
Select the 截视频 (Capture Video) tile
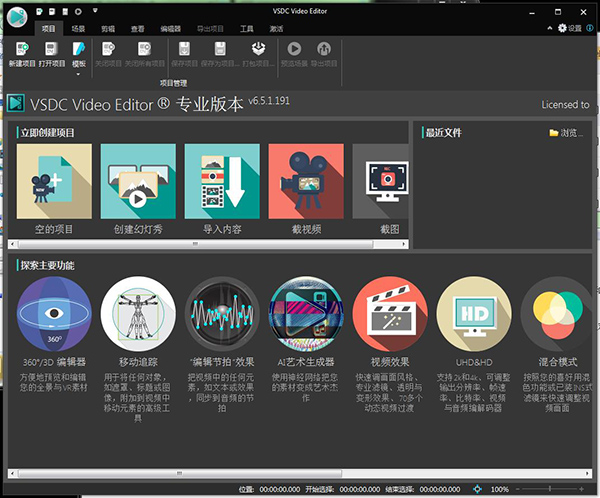[x=306, y=181]
